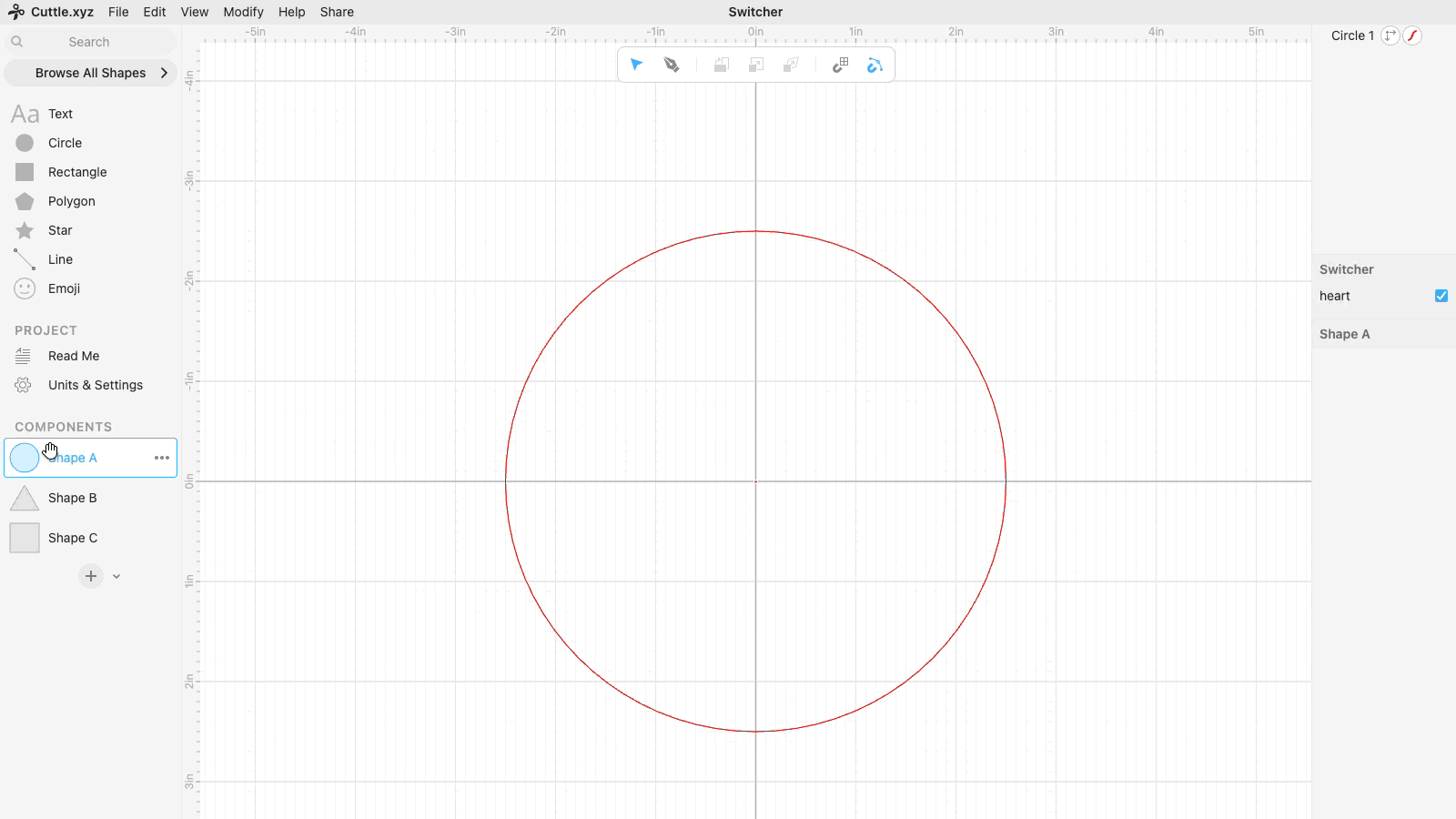1456x819 pixels.
Task: Uncheck the heart checkbox in the Switcher panel
Action: 1441,296
